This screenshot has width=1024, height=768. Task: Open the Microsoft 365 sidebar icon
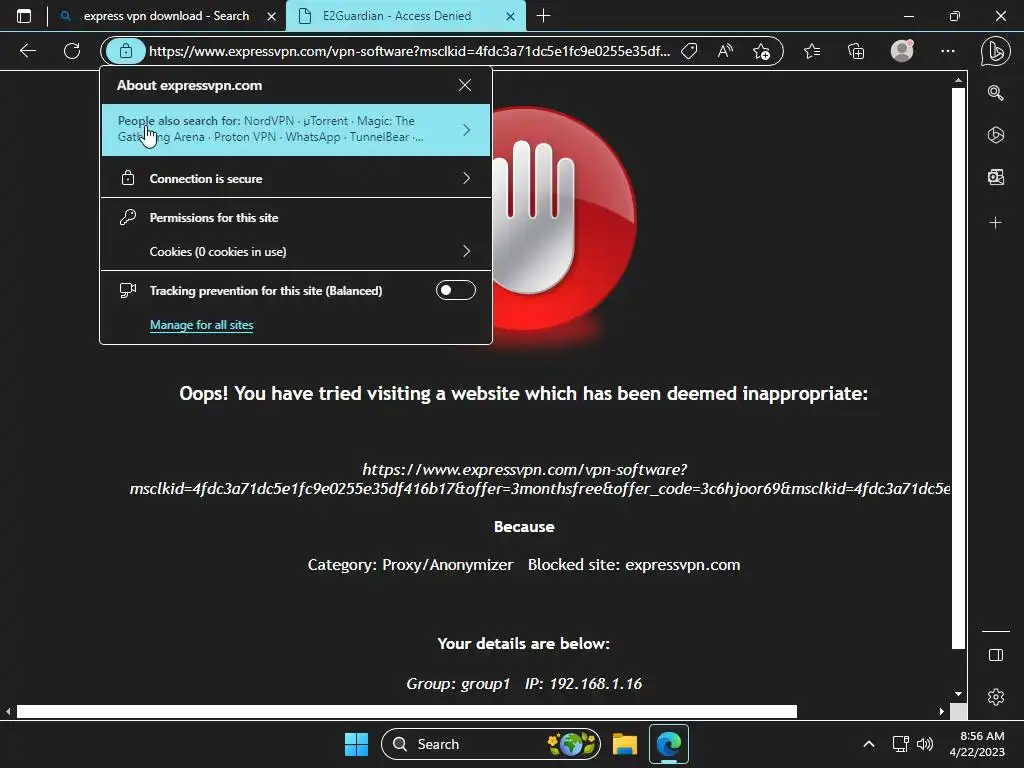(995, 135)
